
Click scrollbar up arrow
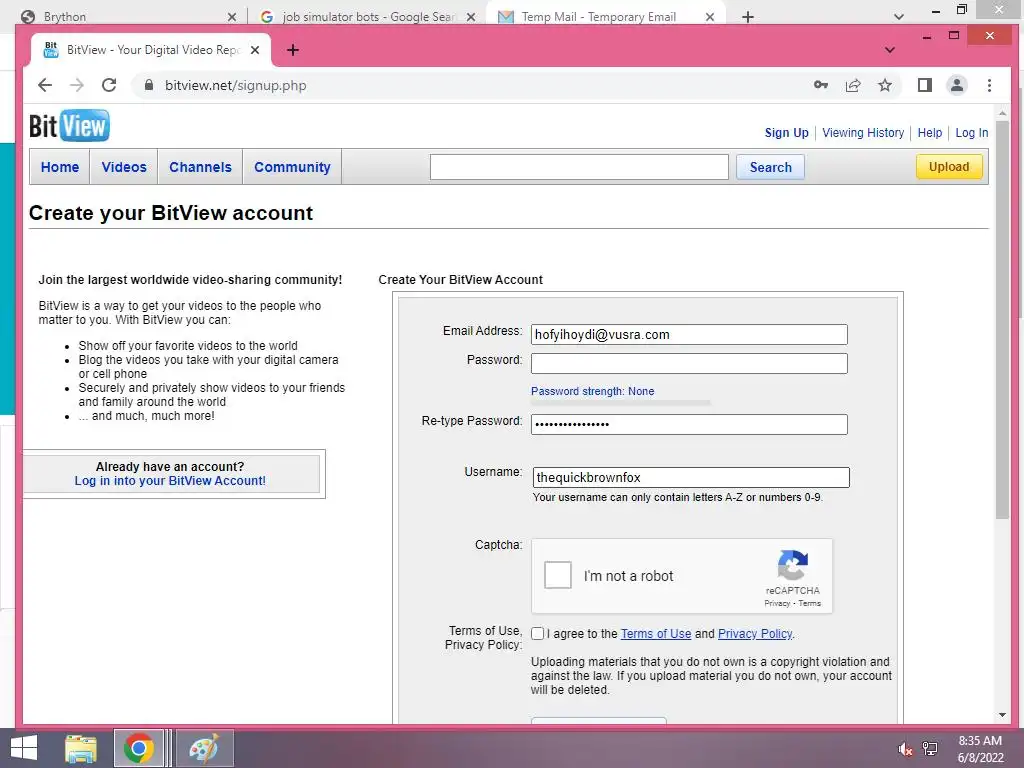(x=1002, y=114)
